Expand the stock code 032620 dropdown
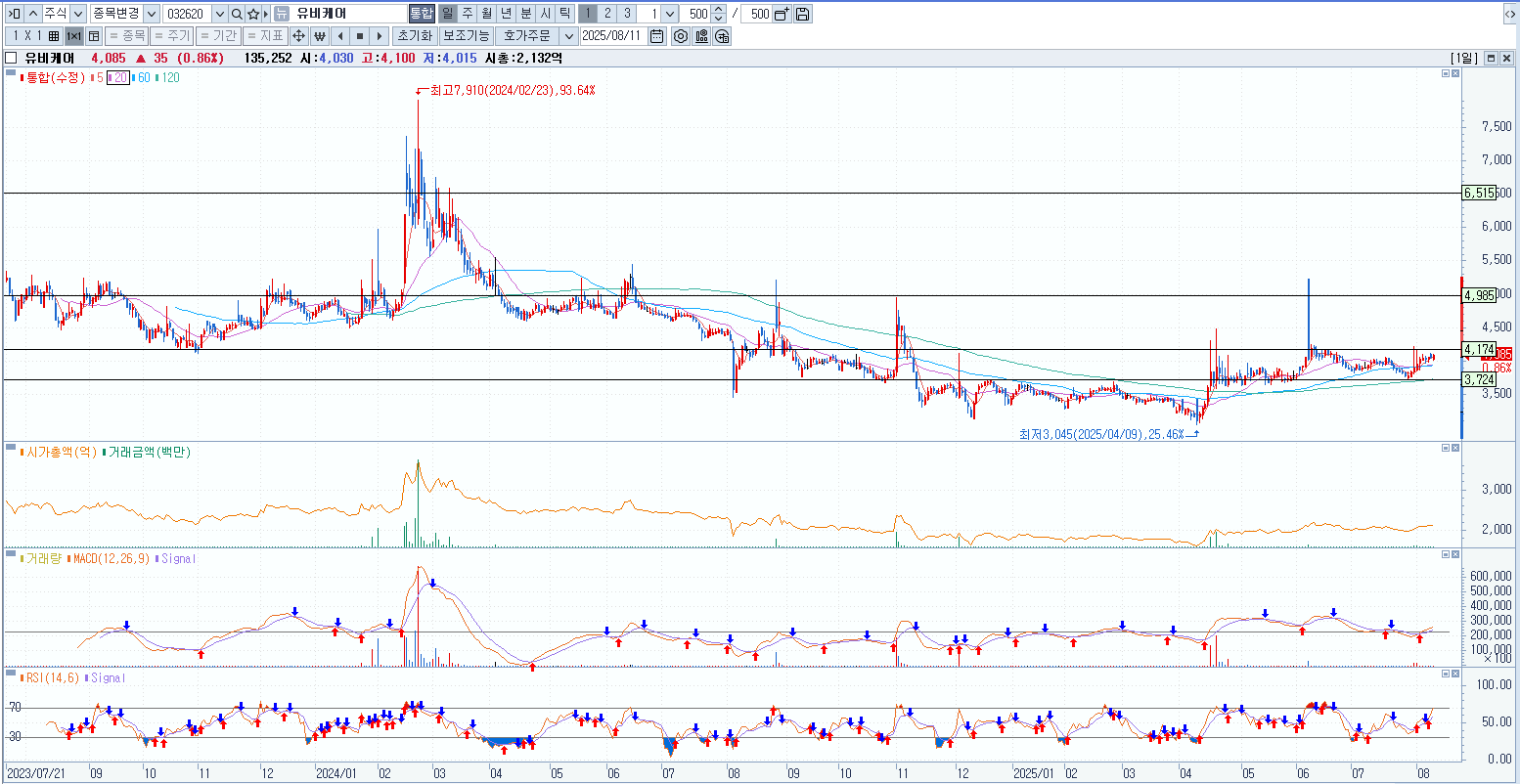1520x784 pixels. 219,14
